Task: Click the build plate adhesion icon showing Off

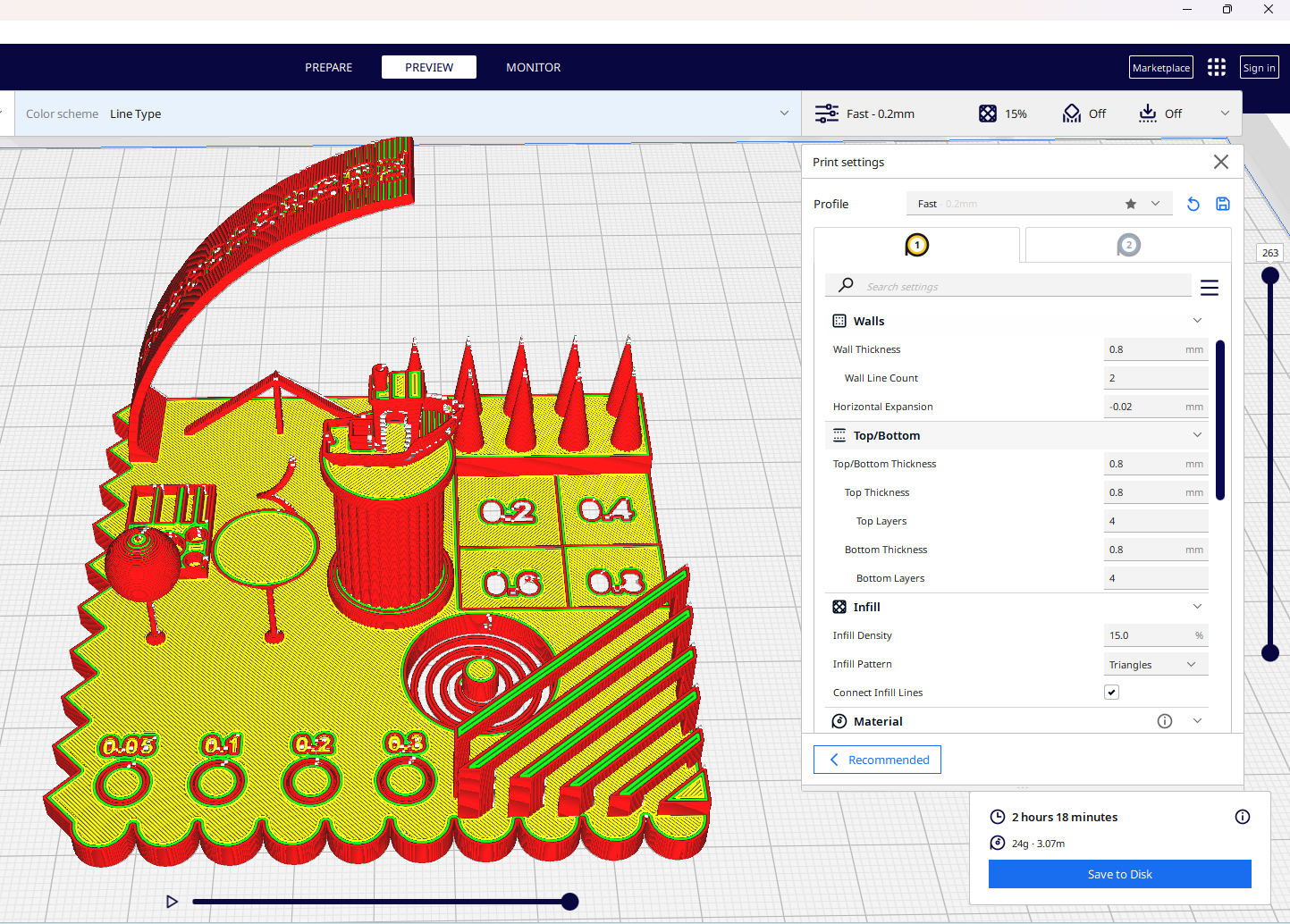Action: tap(1148, 113)
